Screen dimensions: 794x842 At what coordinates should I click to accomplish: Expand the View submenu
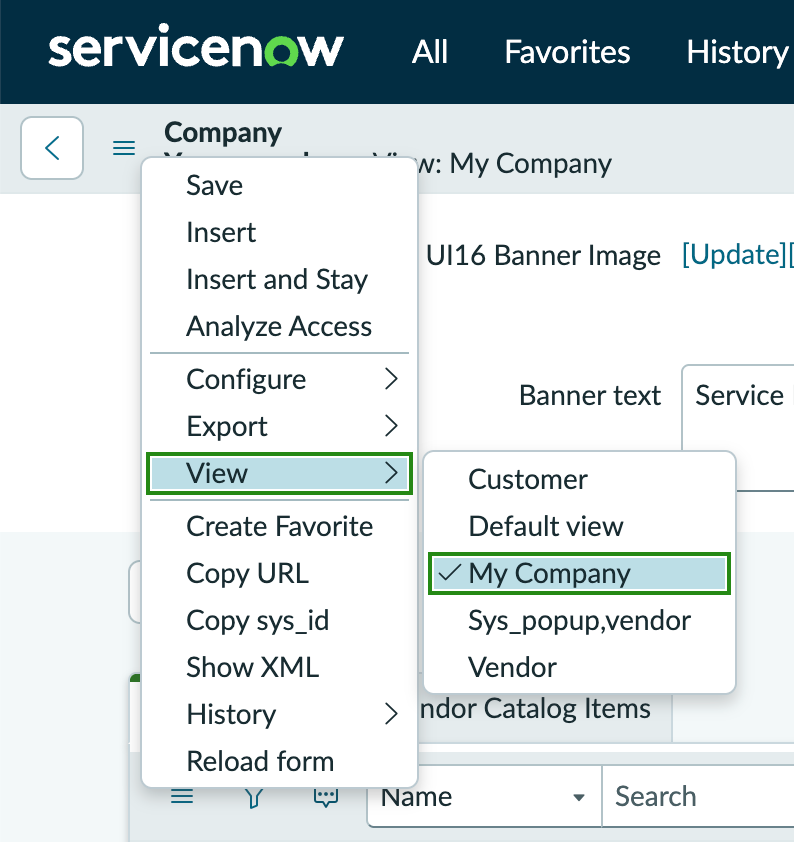(279, 473)
